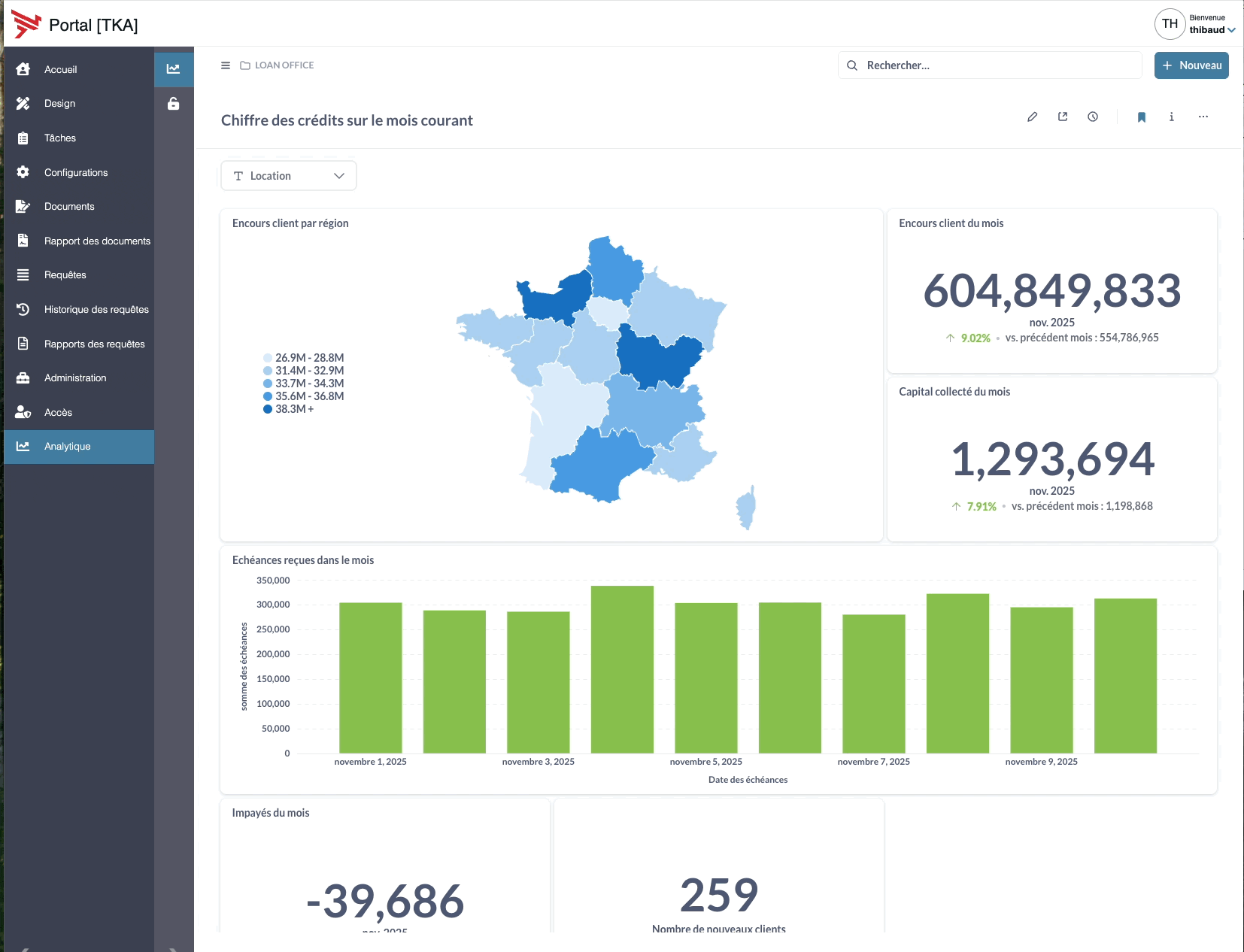Toggle the unlock icon in secondary sidebar
Screen dimensions: 1244x952
point(174,104)
